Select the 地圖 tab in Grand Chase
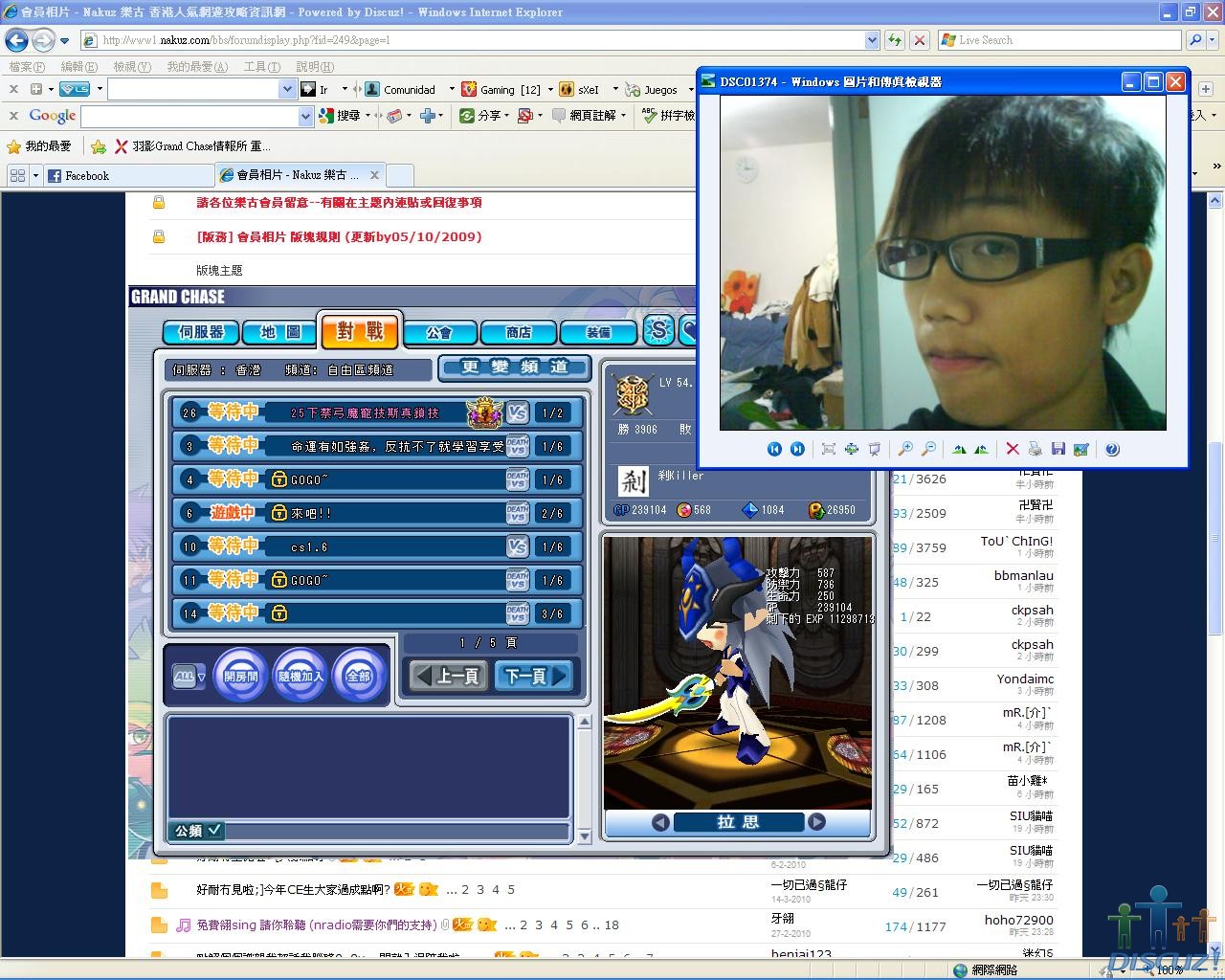The height and width of the screenshot is (980, 1225). pos(279,332)
